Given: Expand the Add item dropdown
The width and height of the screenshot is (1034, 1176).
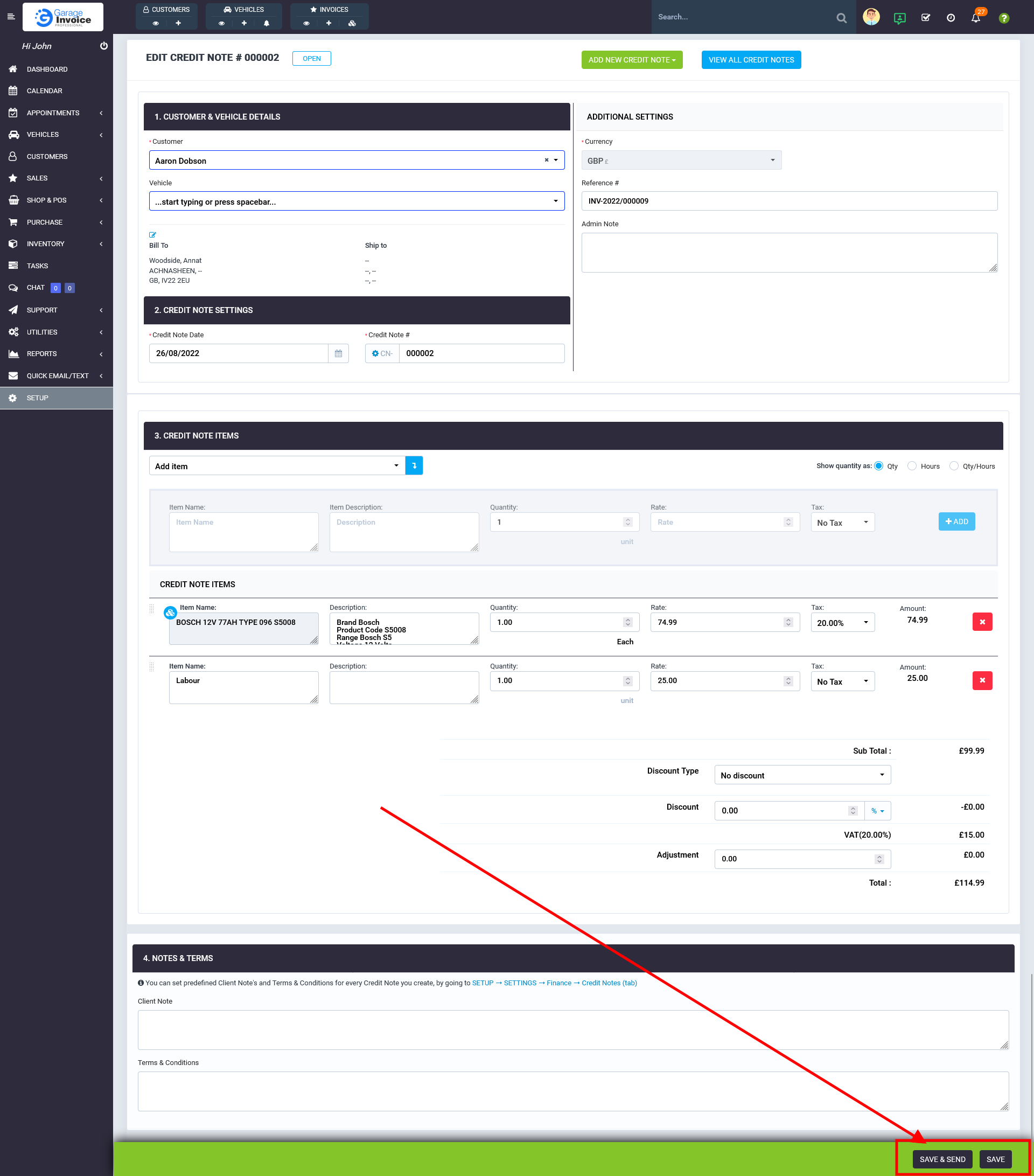Looking at the screenshot, I should 277,466.
